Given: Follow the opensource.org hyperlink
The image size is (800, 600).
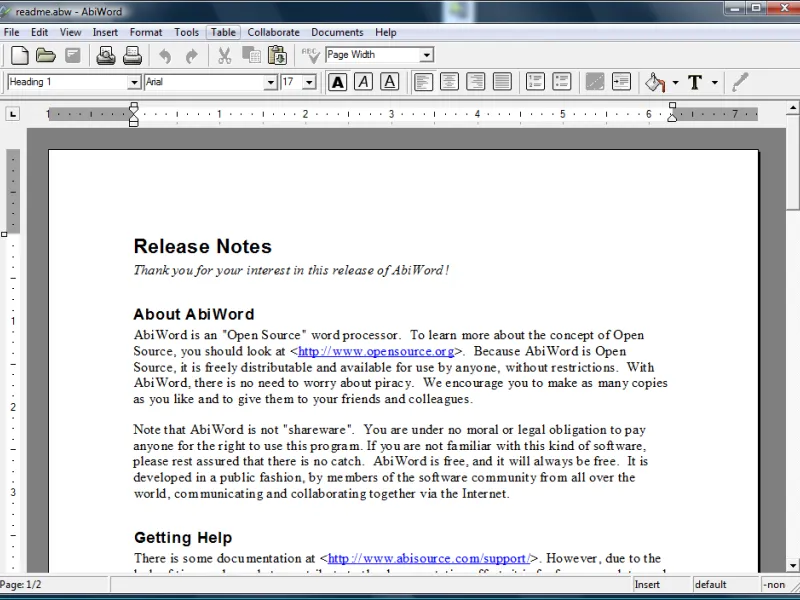Looking at the screenshot, I should tap(376, 352).
